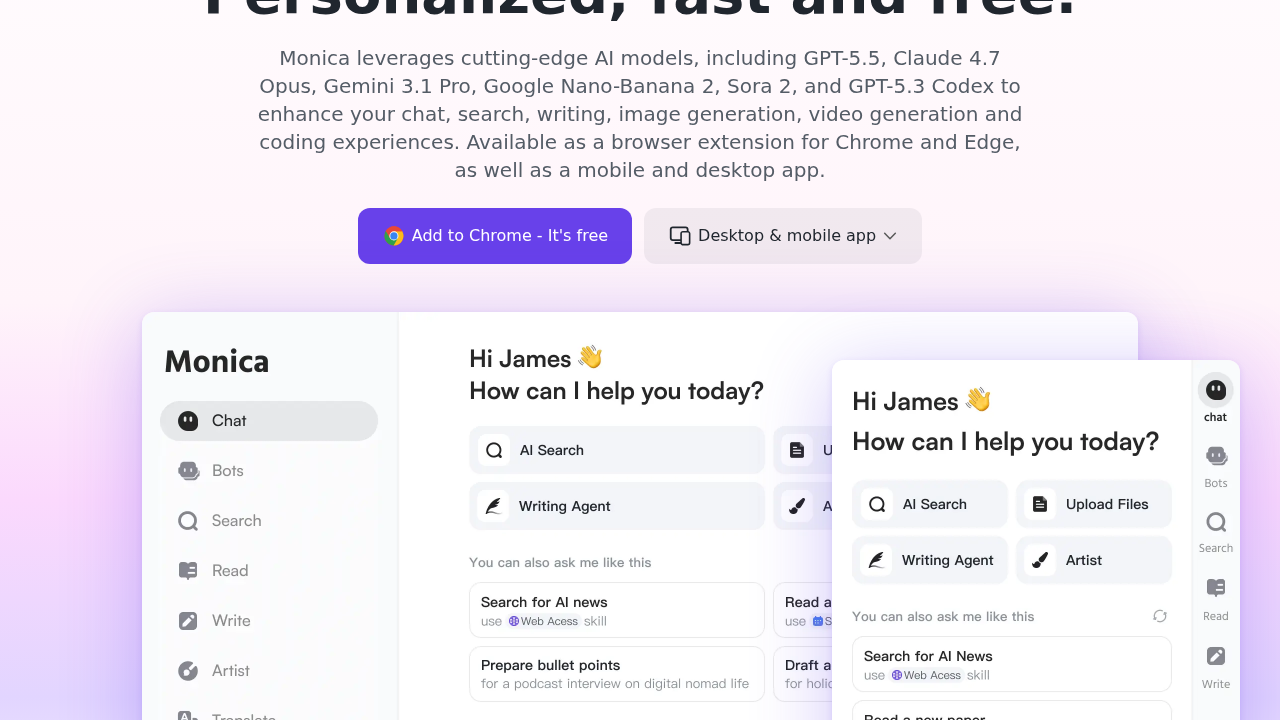Click the Bots robot icon in left sidebar

coord(188,471)
